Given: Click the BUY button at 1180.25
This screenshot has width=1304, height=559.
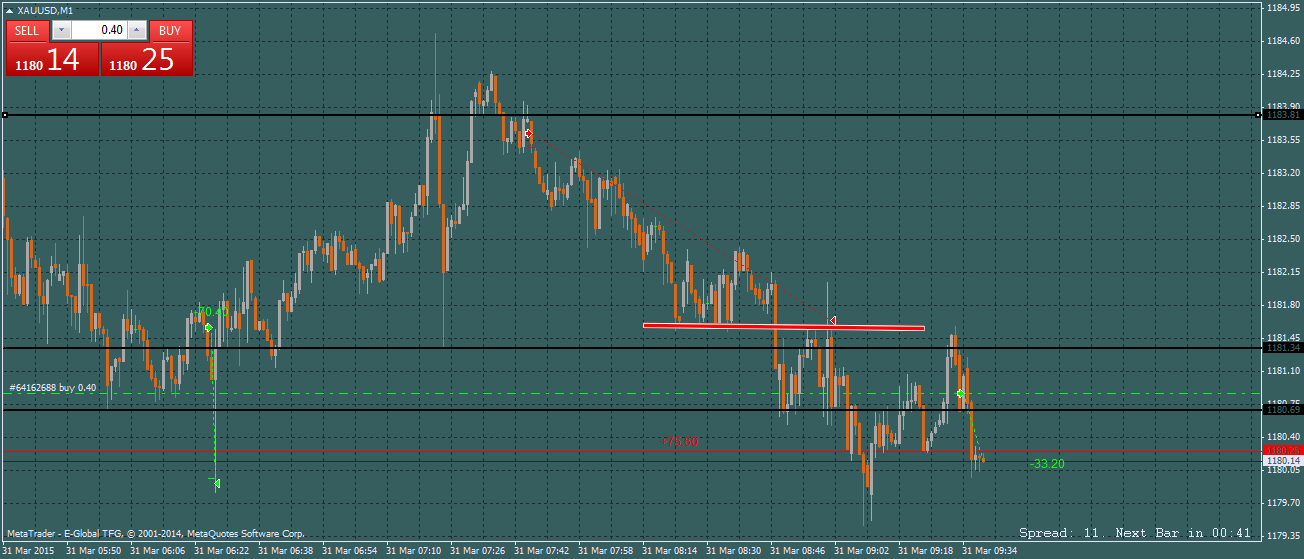Looking at the screenshot, I should [147, 58].
